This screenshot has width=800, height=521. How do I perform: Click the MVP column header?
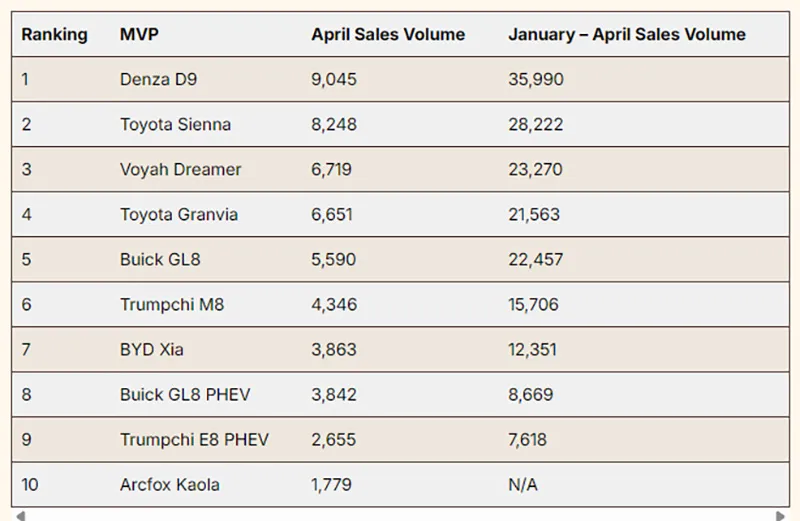click(139, 35)
